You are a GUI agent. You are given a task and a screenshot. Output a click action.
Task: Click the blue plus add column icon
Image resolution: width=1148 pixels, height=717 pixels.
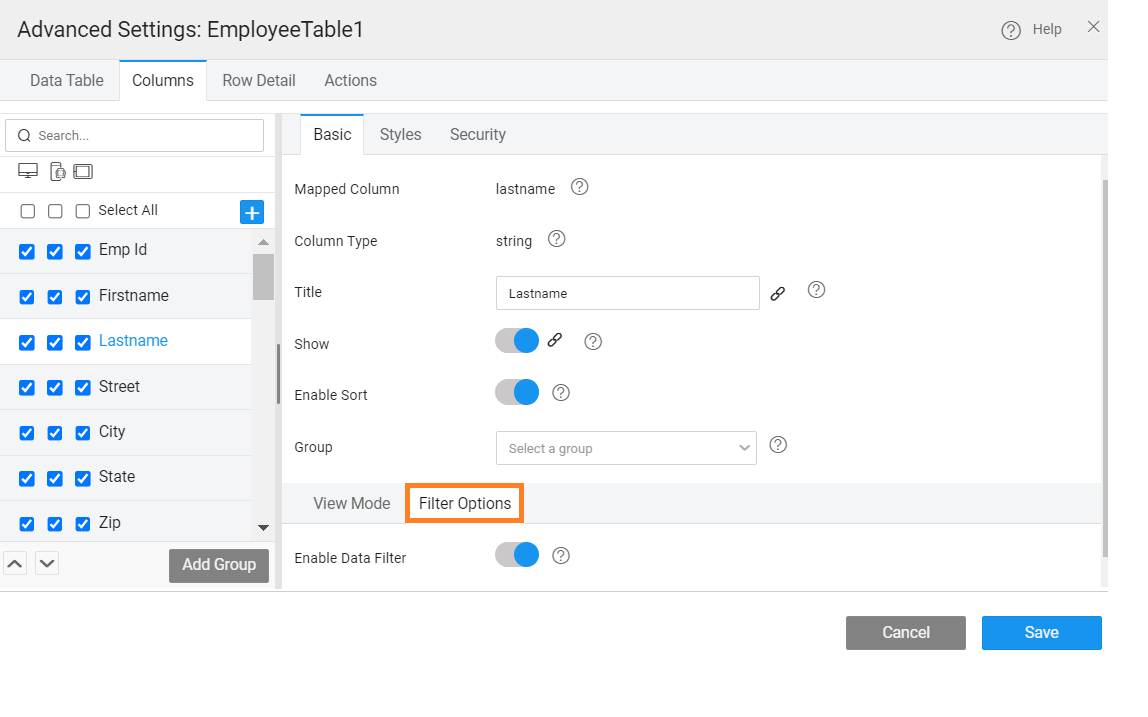click(252, 212)
